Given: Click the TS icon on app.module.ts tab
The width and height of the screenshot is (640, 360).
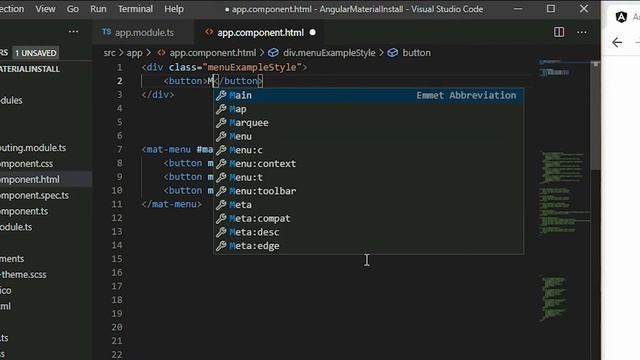Looking at the screenshot, I should point(107,32).
